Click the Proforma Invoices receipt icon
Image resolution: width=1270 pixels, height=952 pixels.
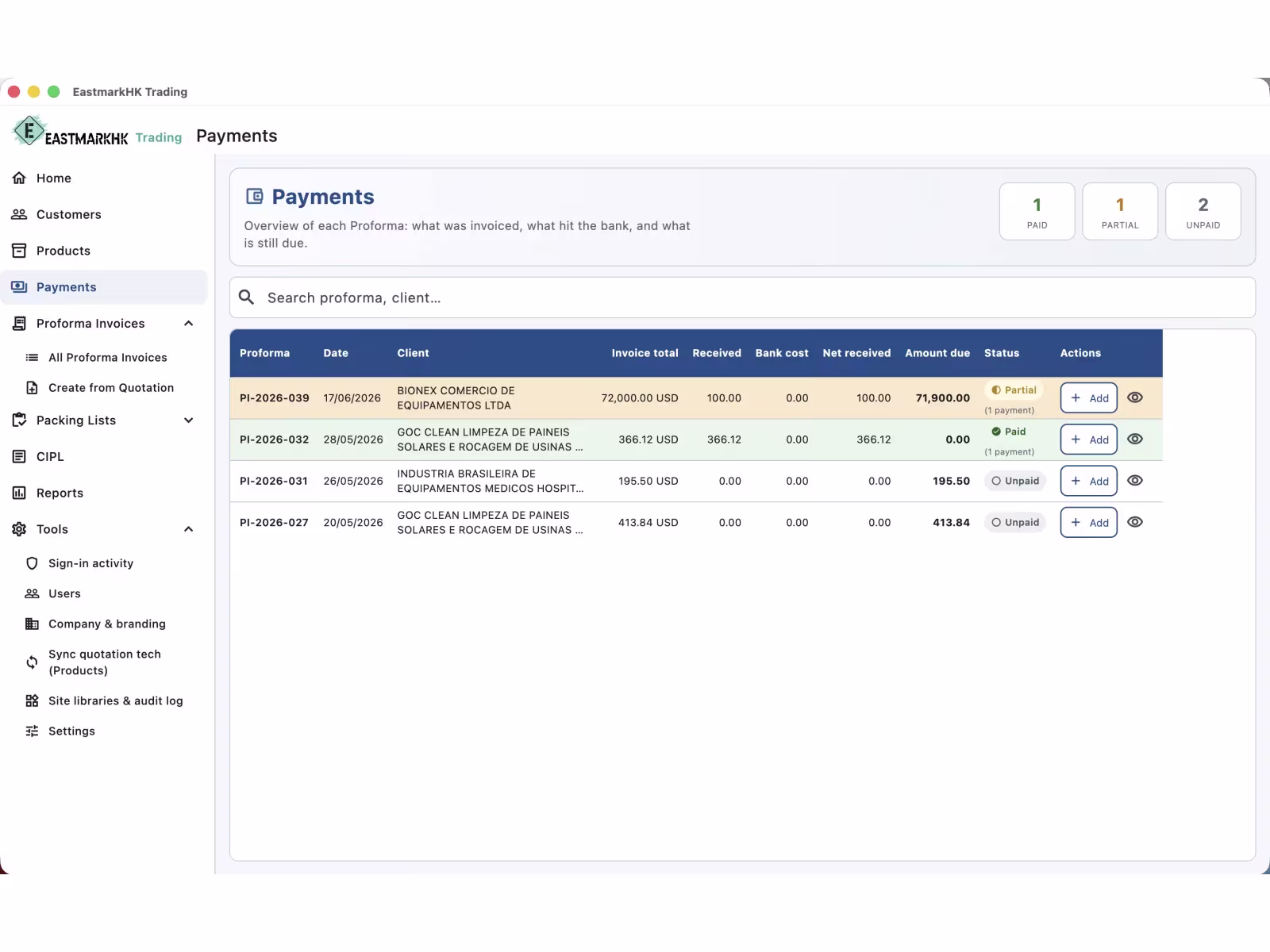19,324
